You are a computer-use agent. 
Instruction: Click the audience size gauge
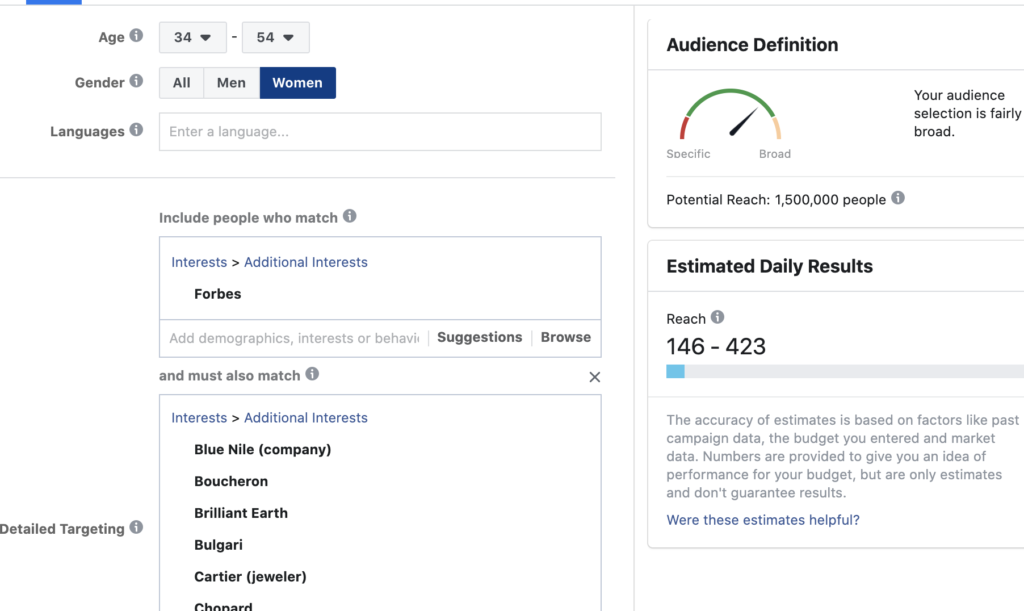coord(730,114)
